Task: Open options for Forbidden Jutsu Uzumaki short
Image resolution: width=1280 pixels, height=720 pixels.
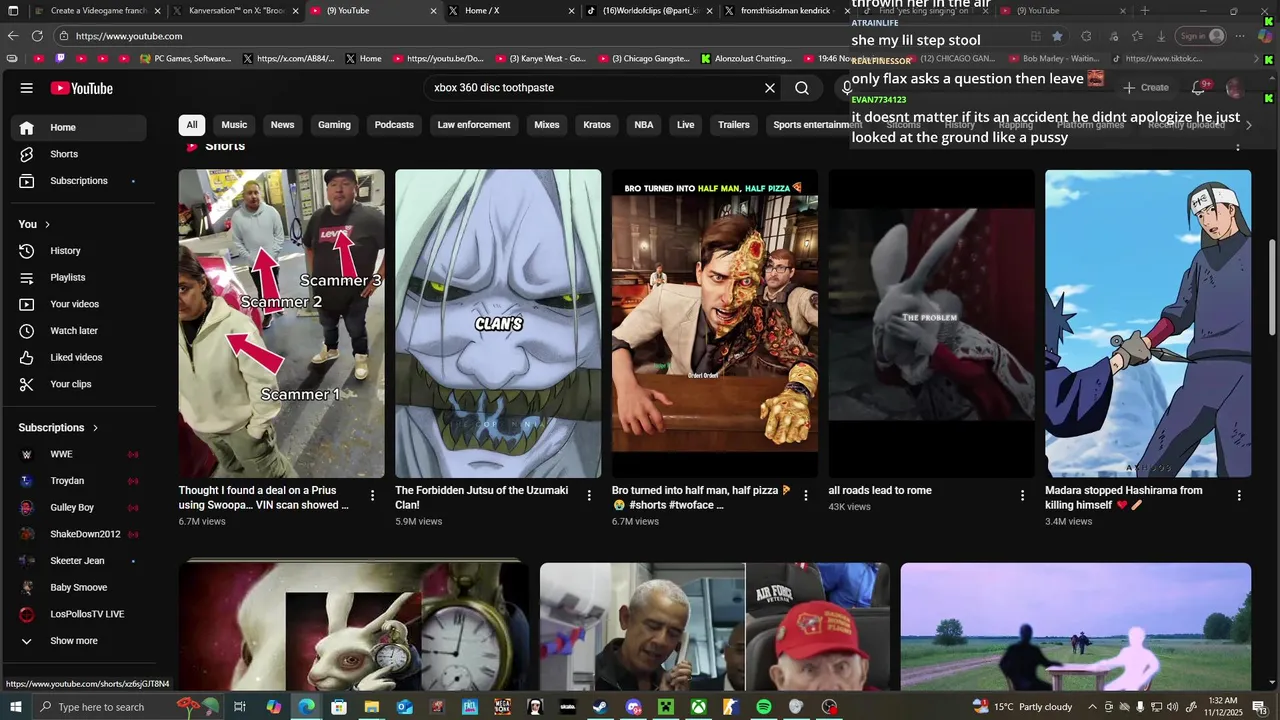Action: coord(589,496)
